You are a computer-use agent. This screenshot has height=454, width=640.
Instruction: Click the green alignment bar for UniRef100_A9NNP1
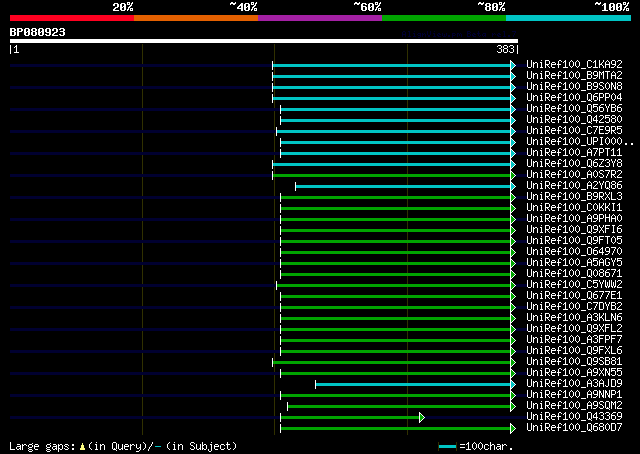396,396
